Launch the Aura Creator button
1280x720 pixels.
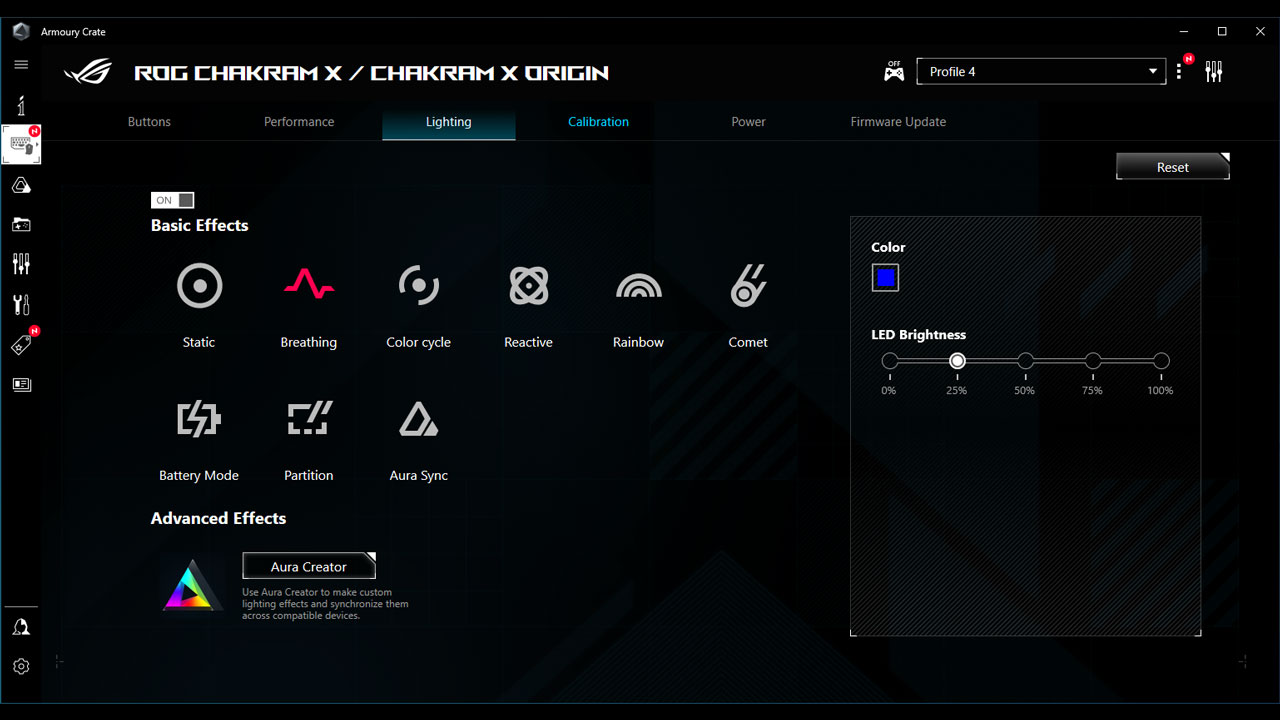(x=309, y=566)
